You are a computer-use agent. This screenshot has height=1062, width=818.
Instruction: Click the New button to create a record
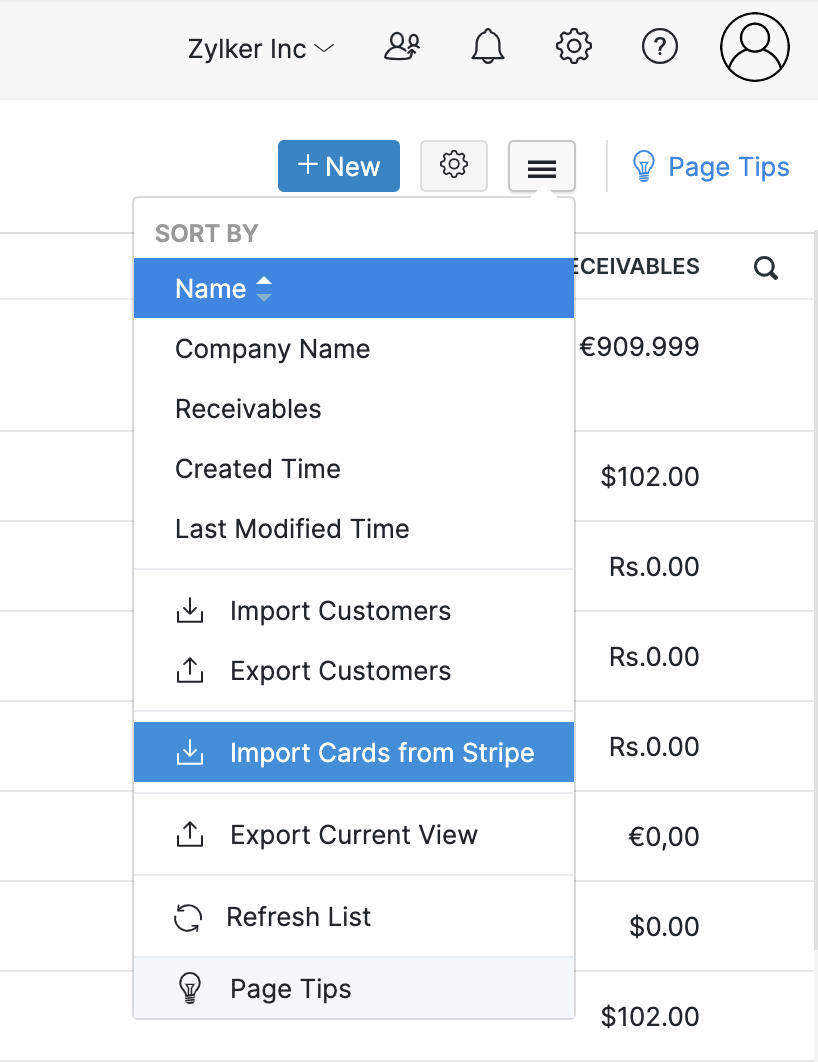338,166
